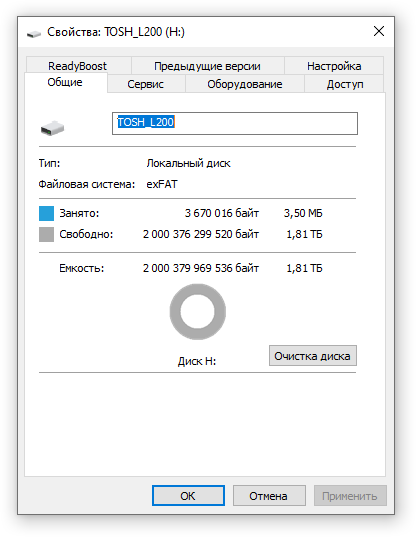Open the Предыдущие версии tab
416x537 pixels.
207,65
